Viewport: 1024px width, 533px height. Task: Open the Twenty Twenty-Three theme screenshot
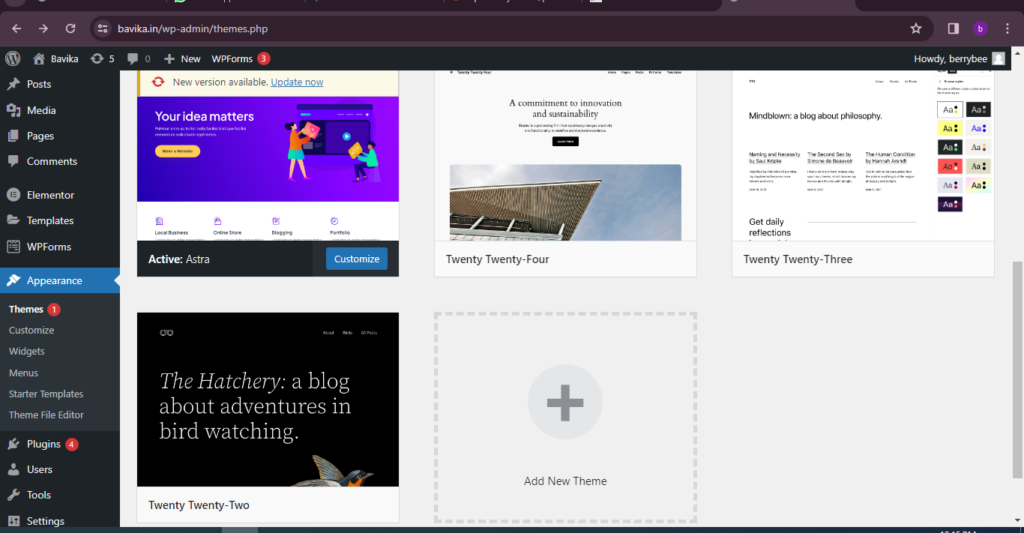(x=863, y=155)
